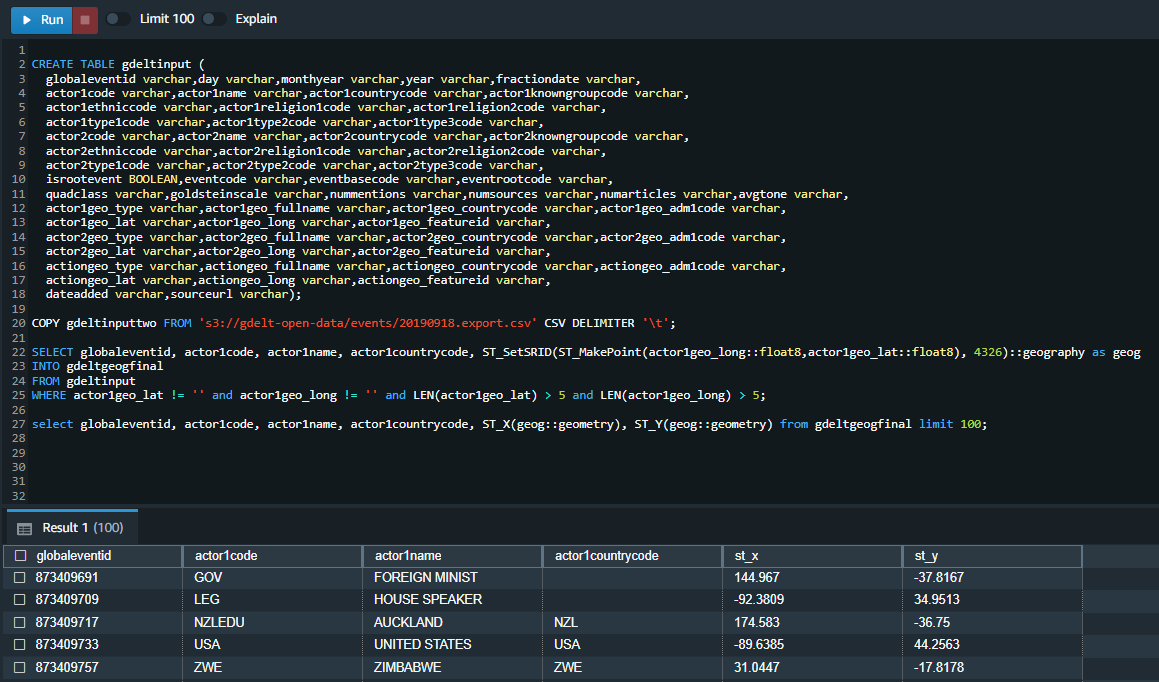The image size is (1159, 682).
Task: Select the AUCKLAND cell in results
Action: [x=408, y=622]
